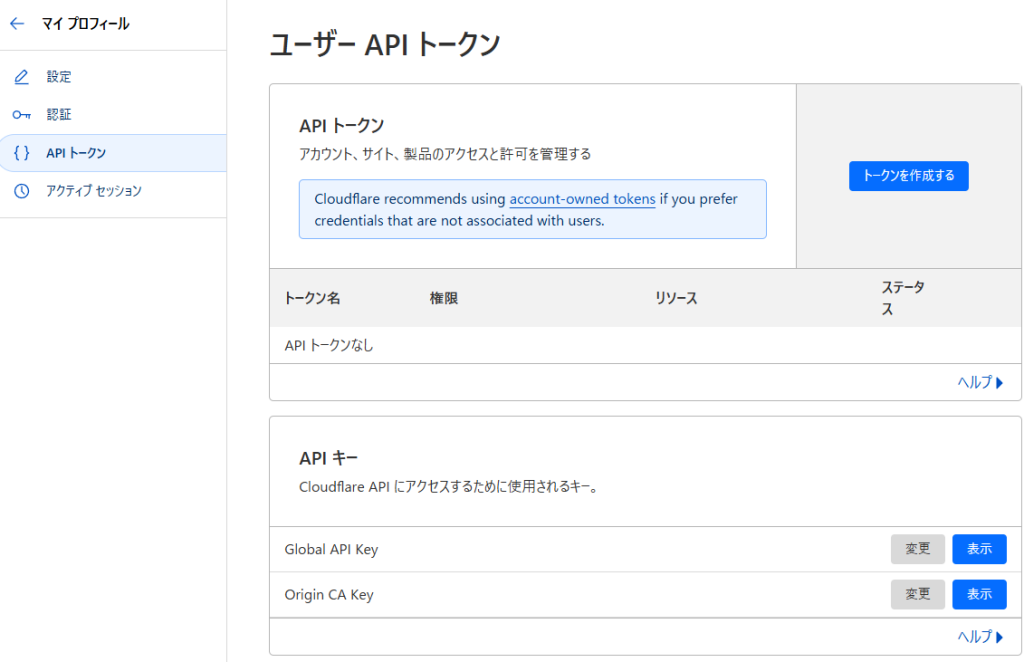The width and height of the screenshot is (1024, 662).
Task: Follow the account-owned tokens link
Action: (x=582, y=198)
